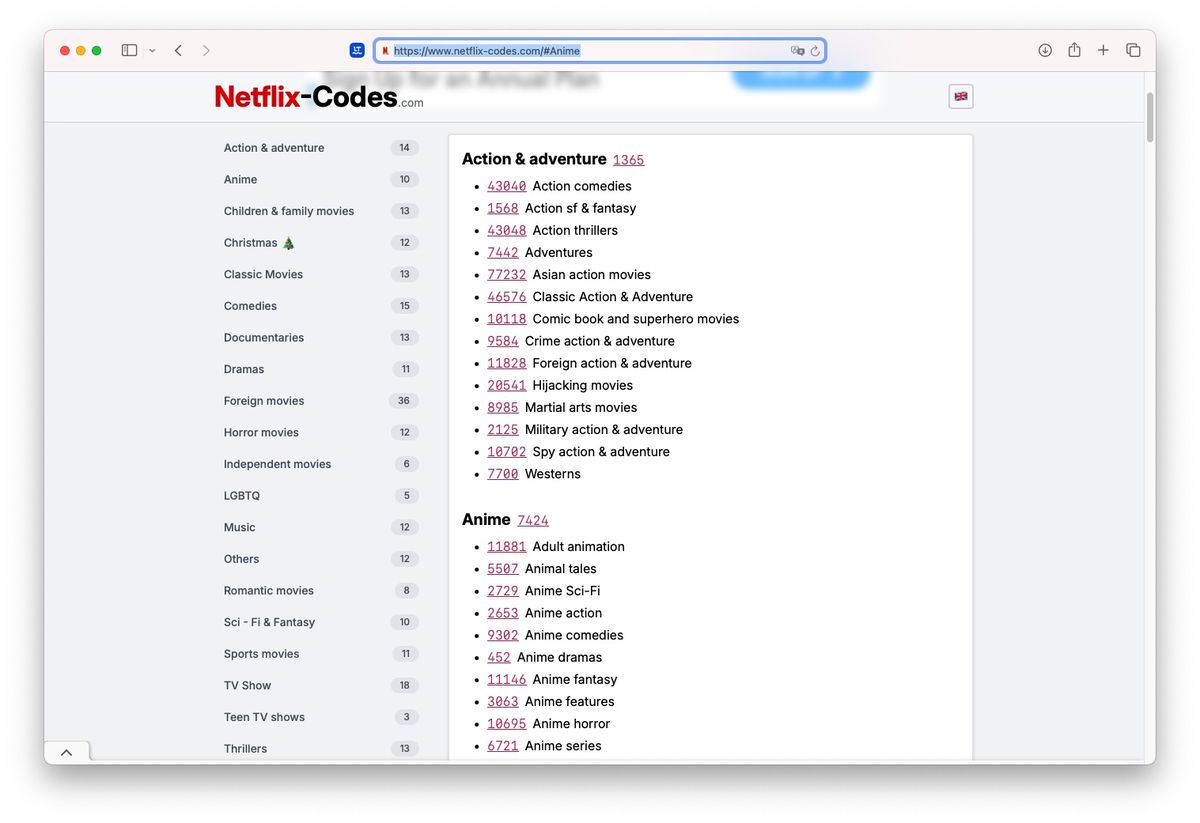Show the tab overview icon

pyautogui.click(x=1133, y=49)
